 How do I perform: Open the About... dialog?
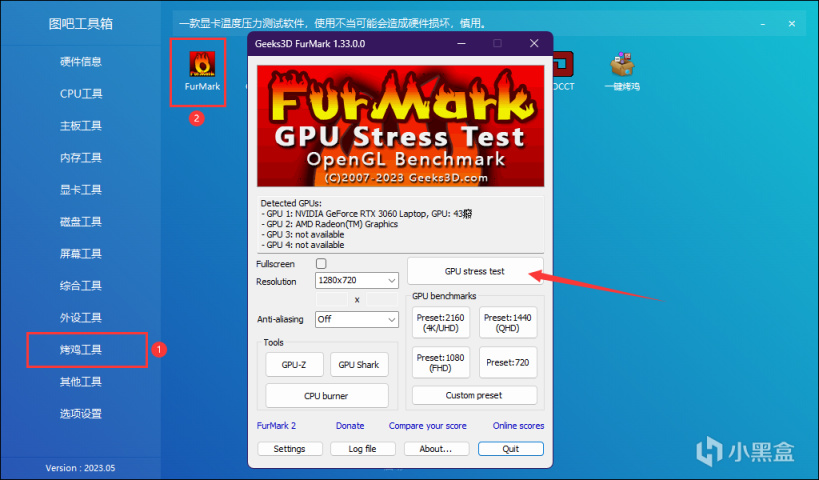click(436, 449)
